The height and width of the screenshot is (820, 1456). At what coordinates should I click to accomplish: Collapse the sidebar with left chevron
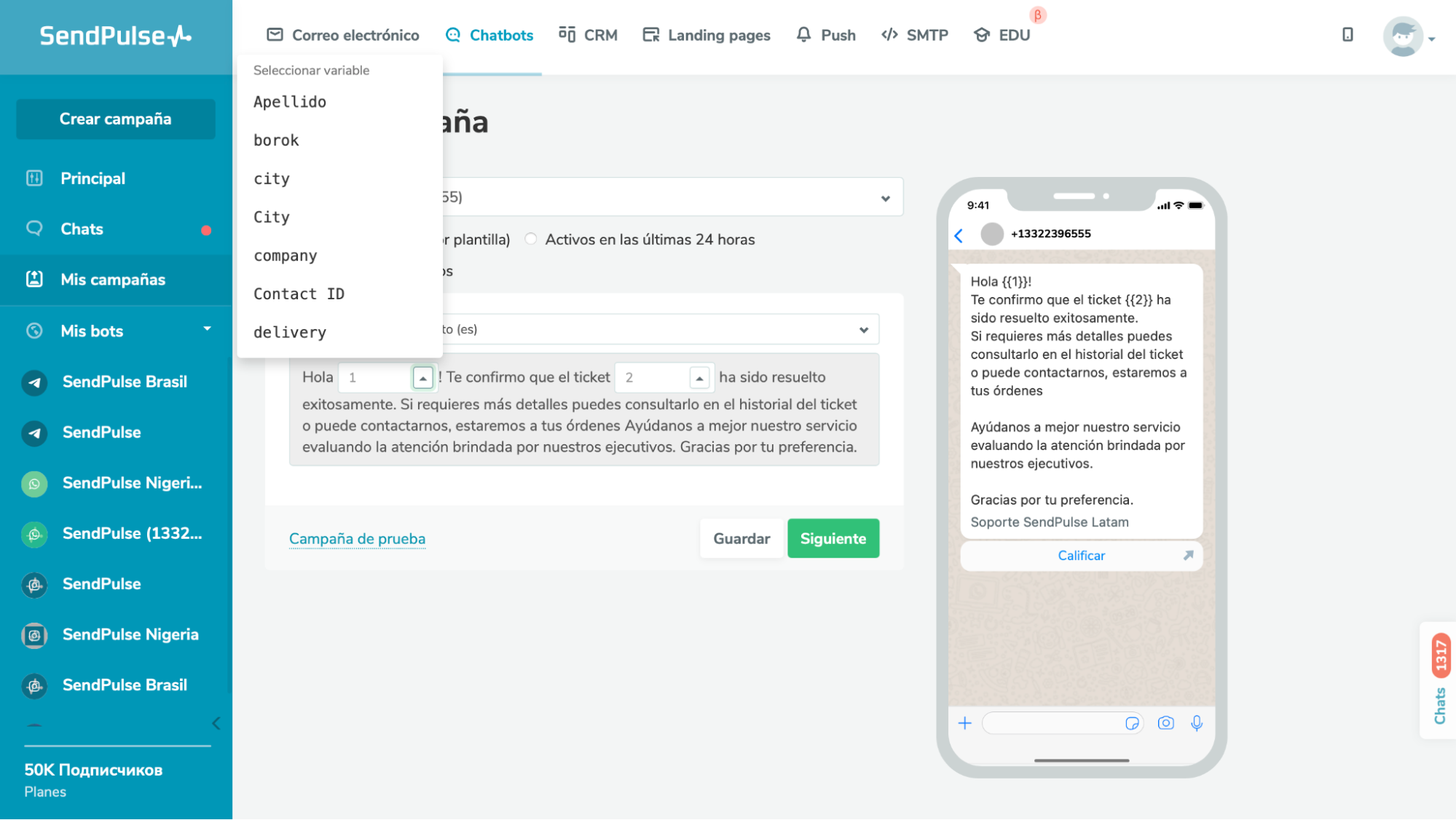[x=216, y=723]
